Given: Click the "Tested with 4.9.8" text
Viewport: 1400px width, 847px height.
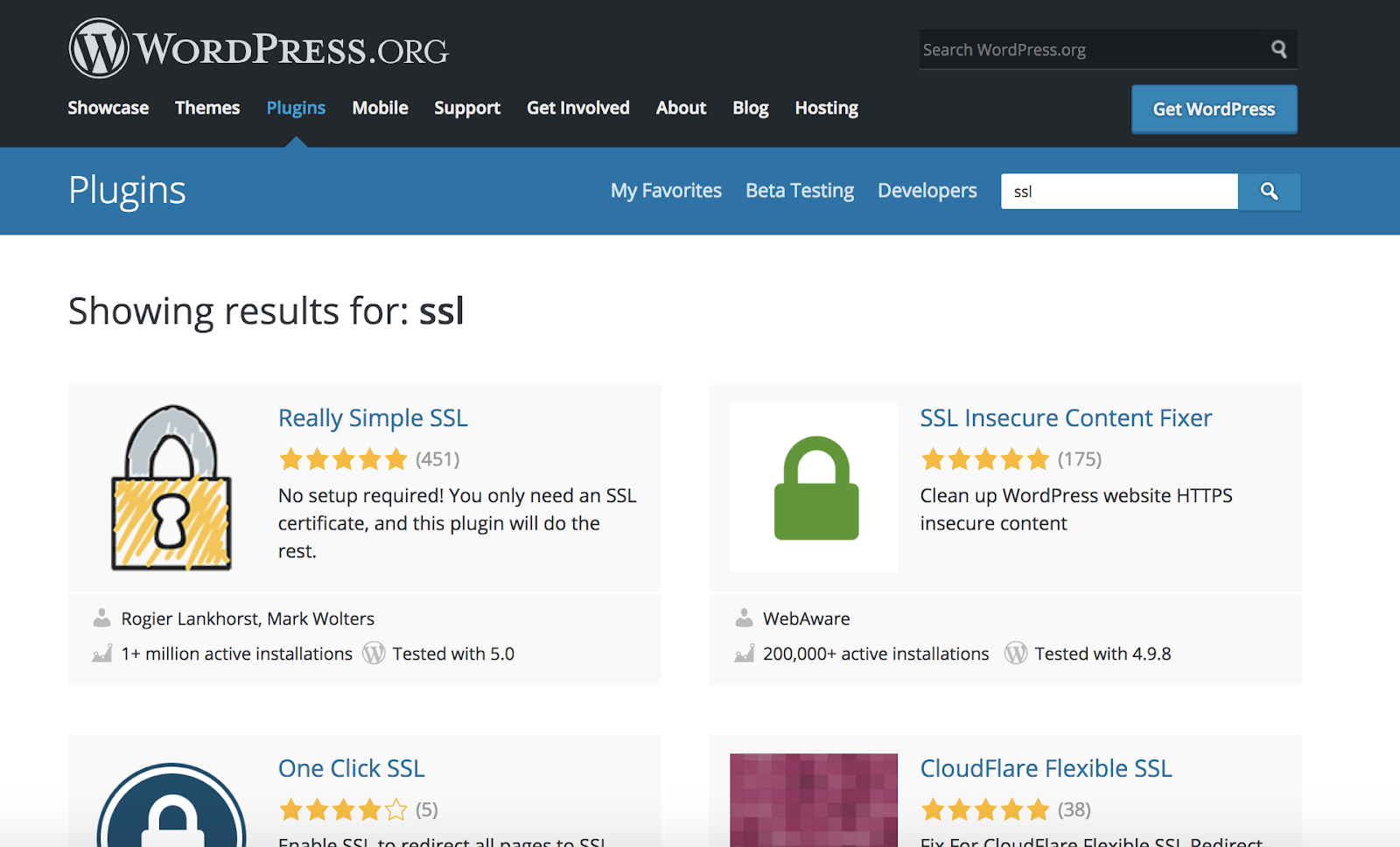Looking at the screenshot, I should click(1102, 654).
